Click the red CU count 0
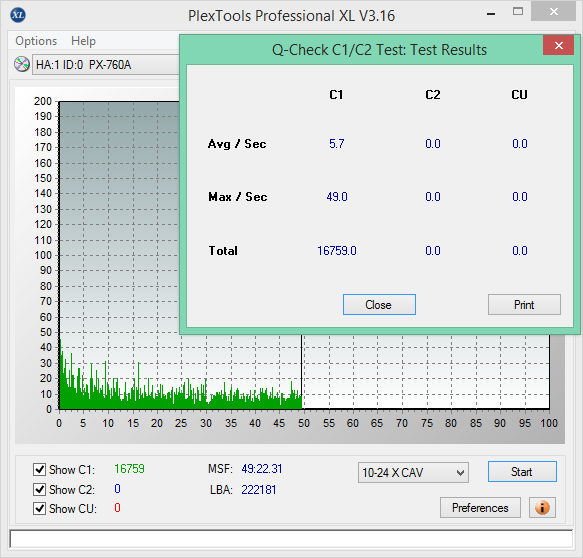Image resolution: width=583 pixels, height=558 pixels. [x=117, y=507]
